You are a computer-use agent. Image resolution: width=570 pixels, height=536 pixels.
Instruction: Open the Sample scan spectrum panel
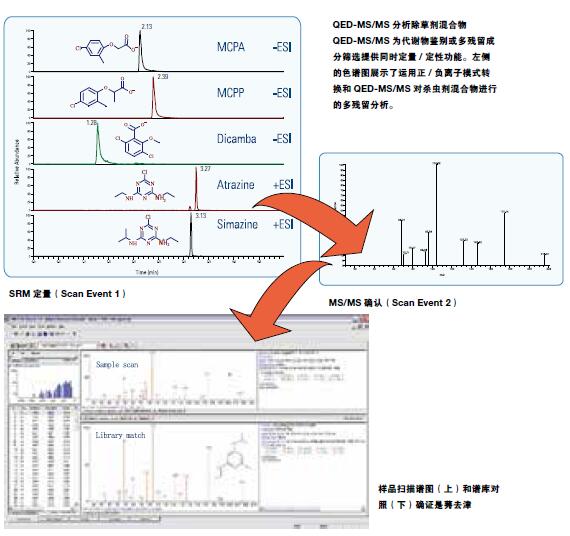click(169, 380)
